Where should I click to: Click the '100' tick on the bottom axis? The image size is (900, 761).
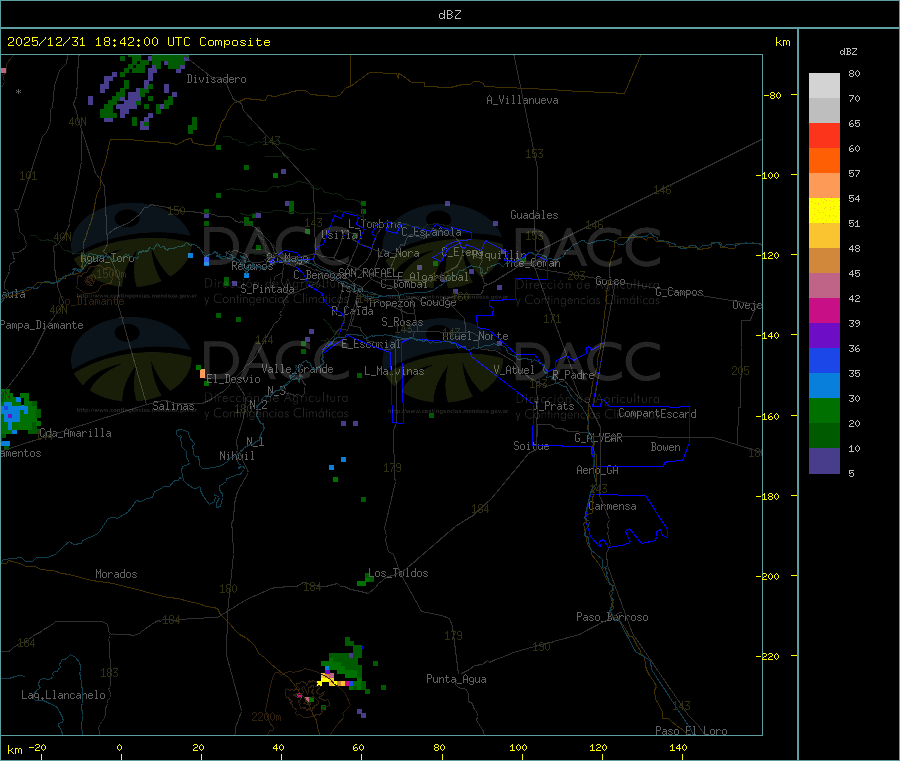tap(518, 747)
